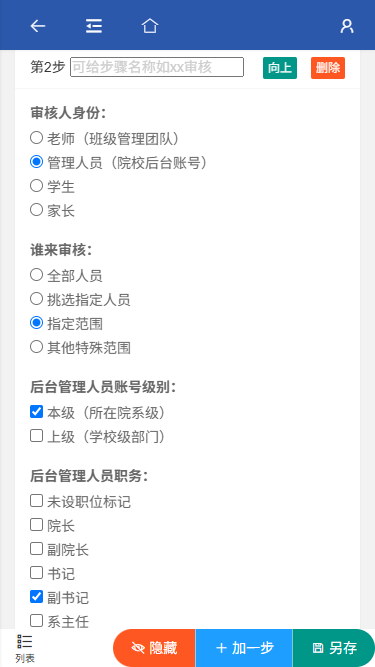The width and height of the screenshot is (375, 667).
Task: Go to home via house icon
Action: [x=150, y=26]
